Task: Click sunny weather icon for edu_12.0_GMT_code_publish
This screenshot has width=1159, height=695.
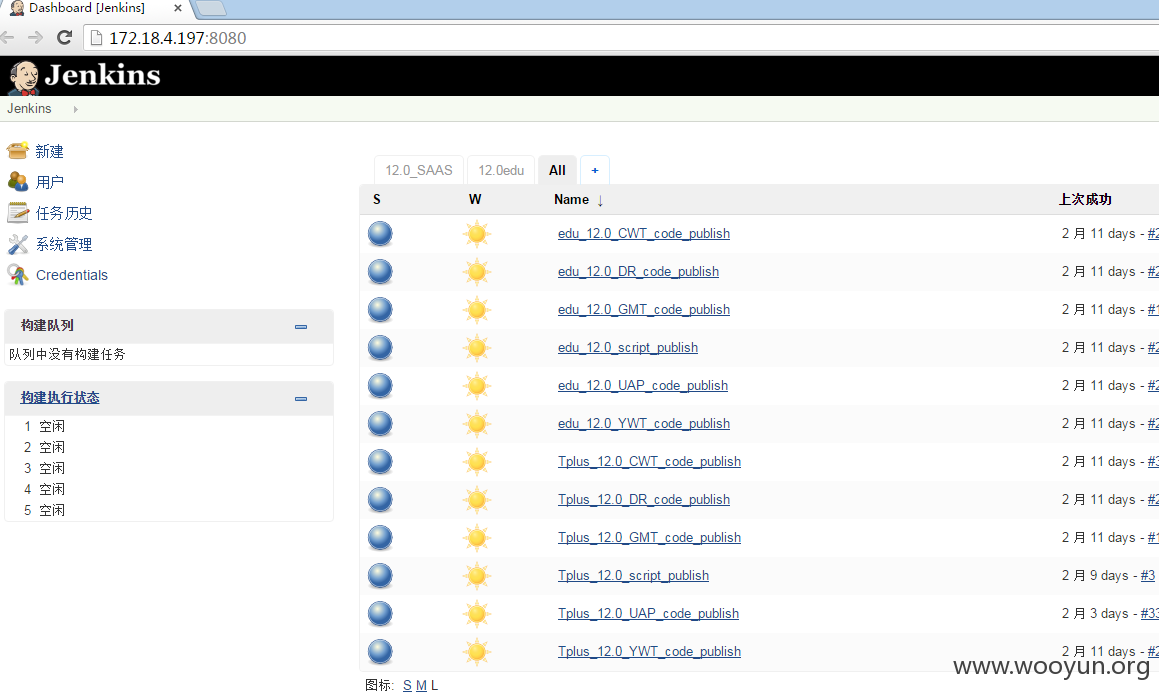Action: (477, 309)
